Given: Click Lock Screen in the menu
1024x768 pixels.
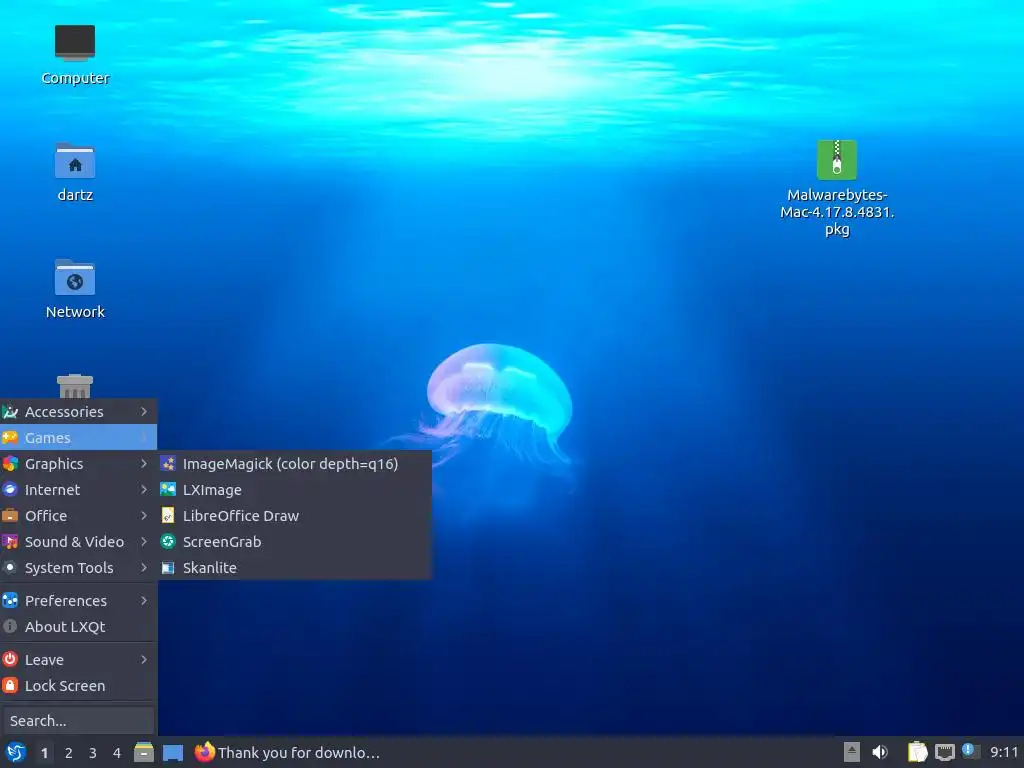Looking at the screenshot, I should point(78,686).
